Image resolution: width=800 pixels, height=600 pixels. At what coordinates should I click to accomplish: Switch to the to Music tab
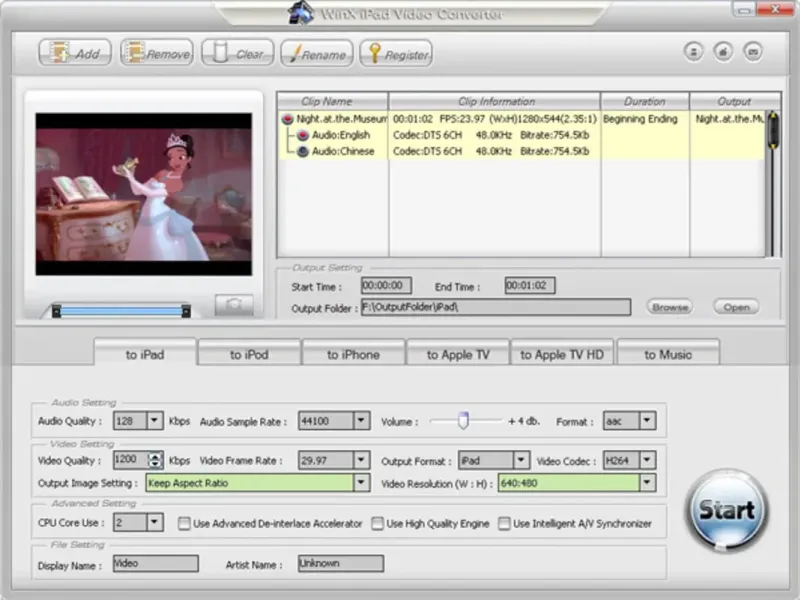[x=668, y=352]
